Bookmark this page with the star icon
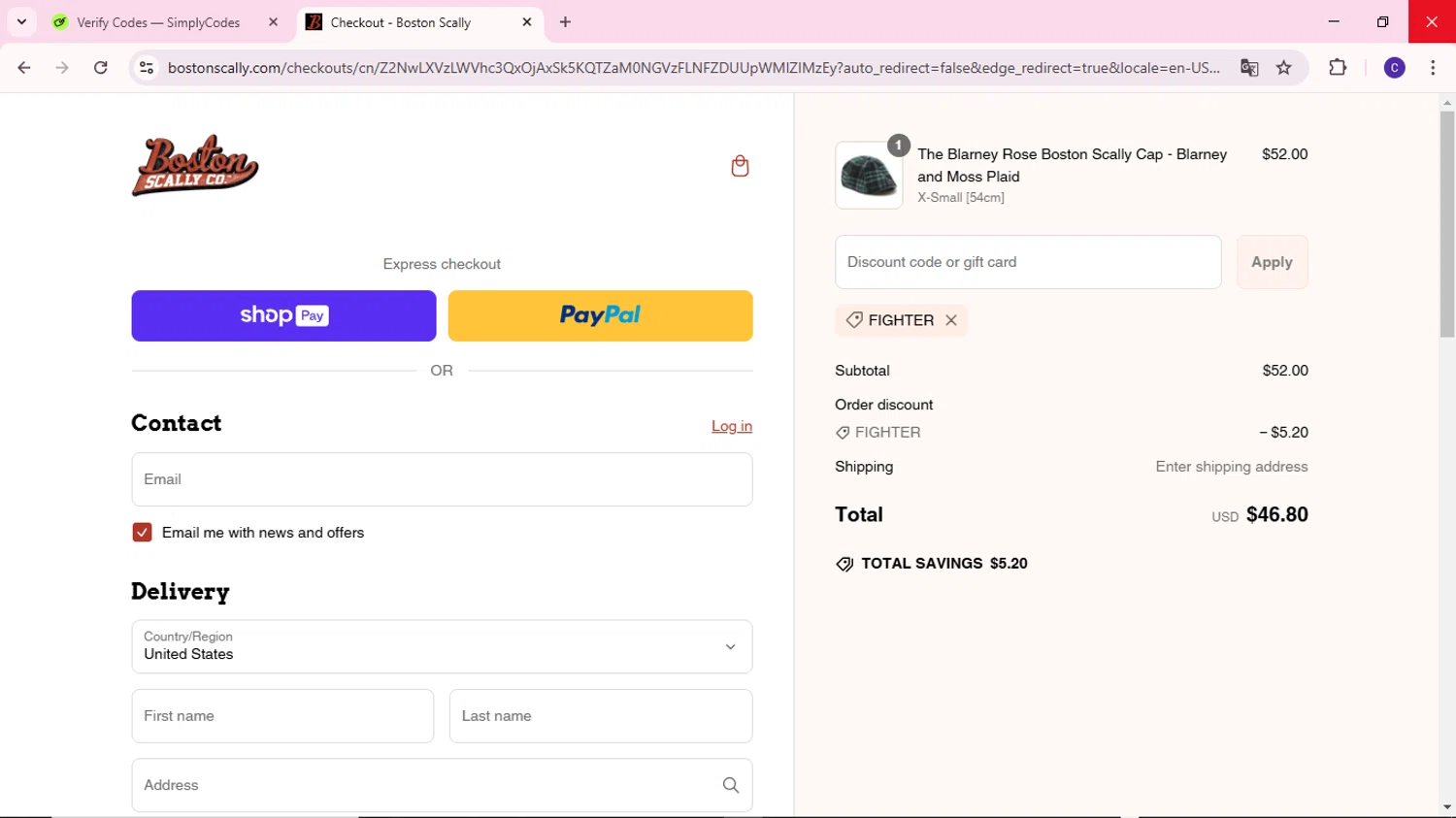This screenshot has height=818, width=1456. [1284, 68]
